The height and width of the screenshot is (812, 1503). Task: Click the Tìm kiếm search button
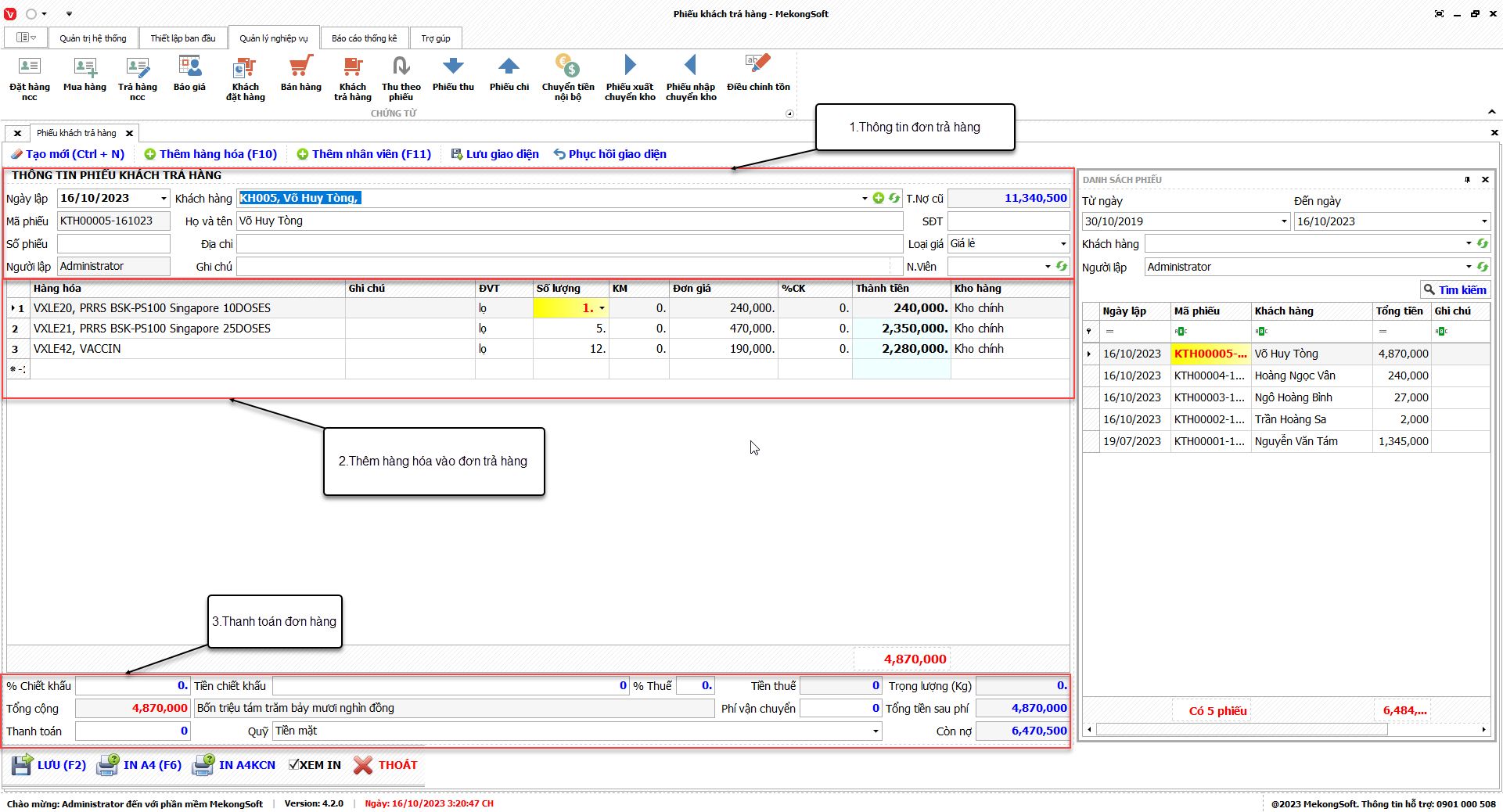point(1454,290)
